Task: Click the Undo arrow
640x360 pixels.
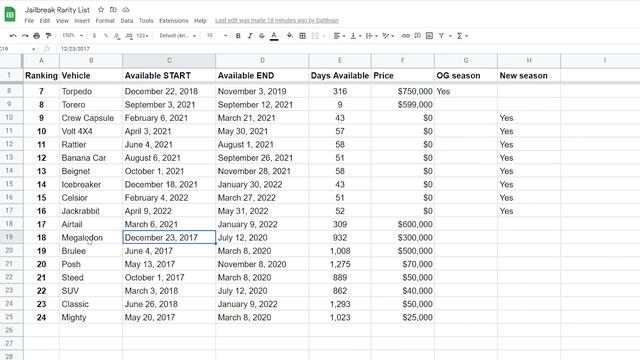Action: (13, 36)
